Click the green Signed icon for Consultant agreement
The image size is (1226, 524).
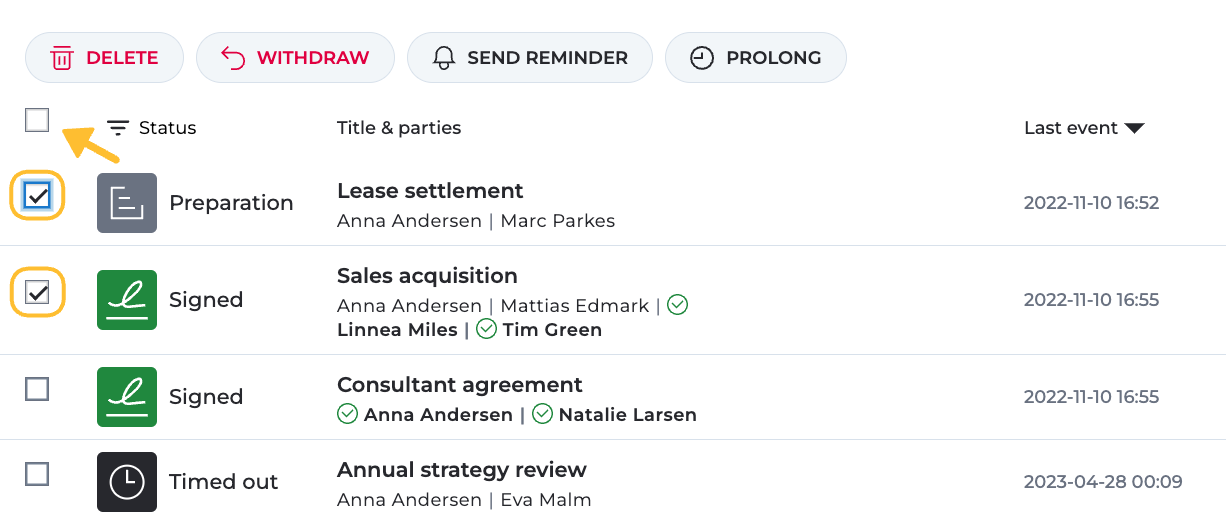click(127, 397)
